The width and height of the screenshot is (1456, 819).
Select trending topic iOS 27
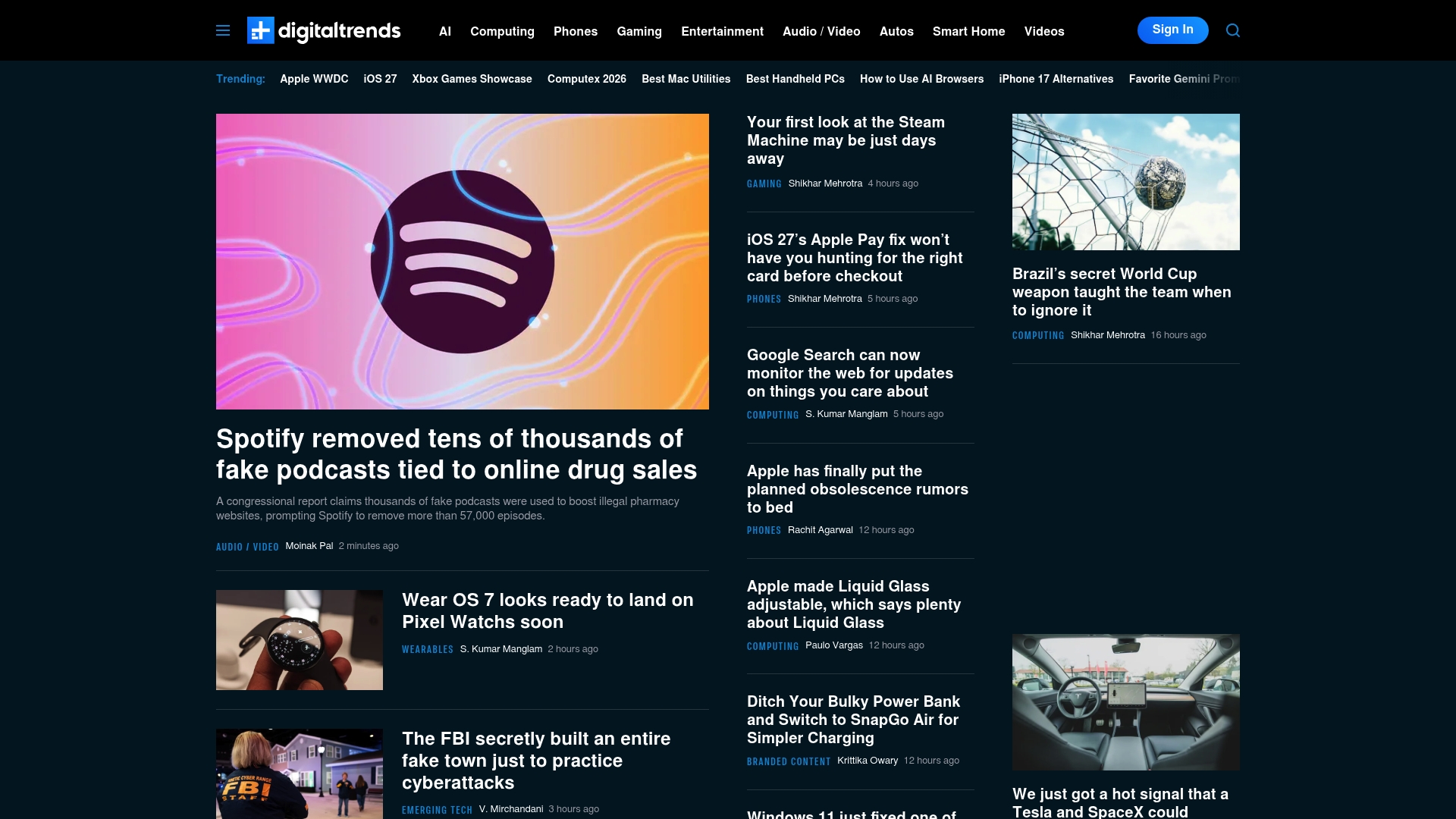380,79
